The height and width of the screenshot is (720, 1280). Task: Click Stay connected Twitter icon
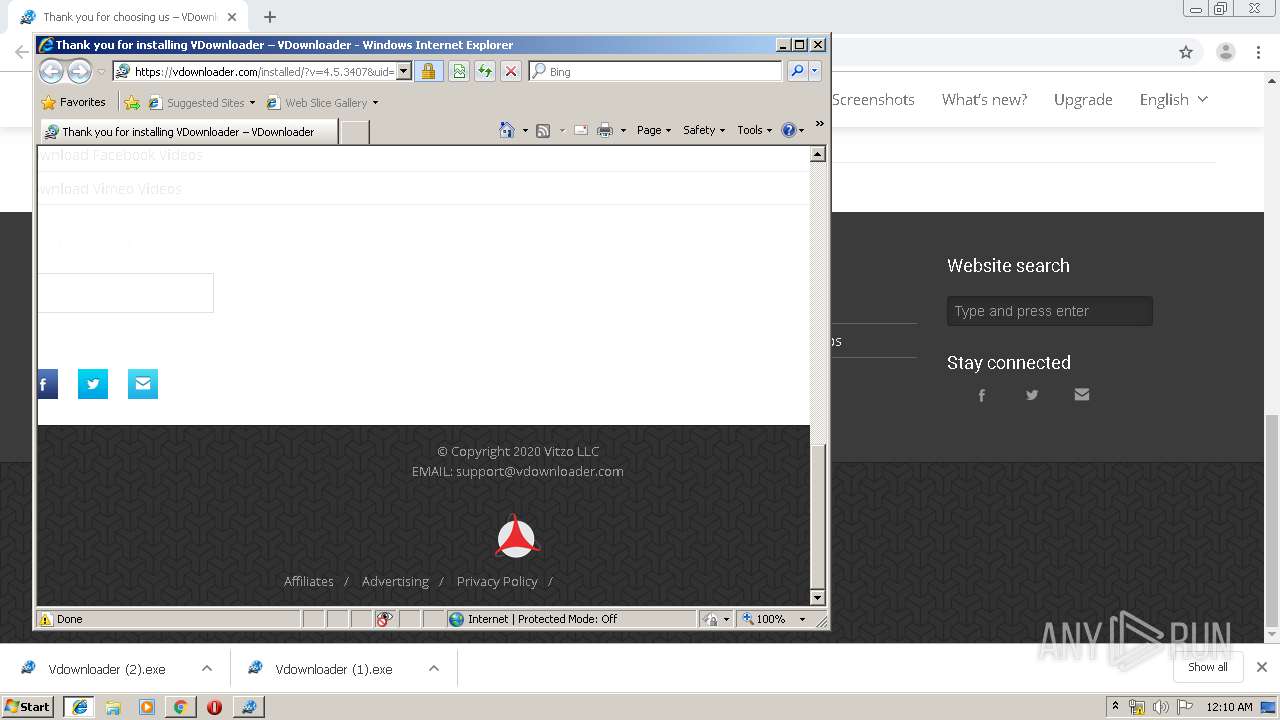click(x=1032, y=395)
